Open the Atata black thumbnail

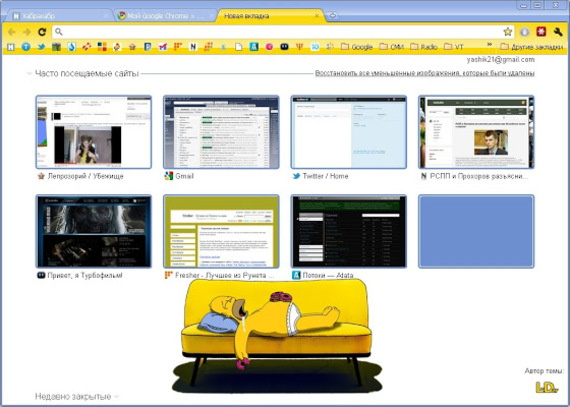click(349, 231)
